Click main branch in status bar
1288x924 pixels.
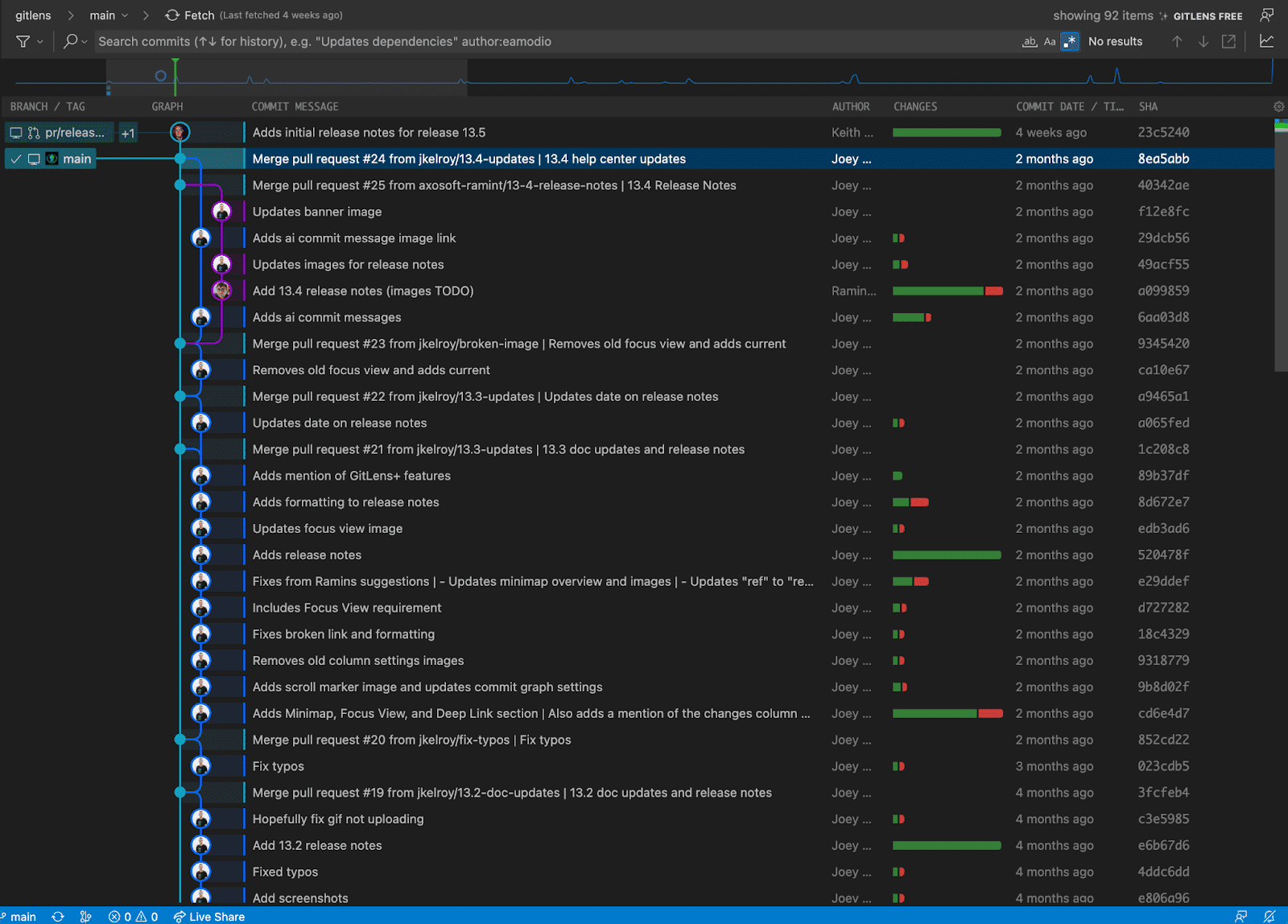19,916
